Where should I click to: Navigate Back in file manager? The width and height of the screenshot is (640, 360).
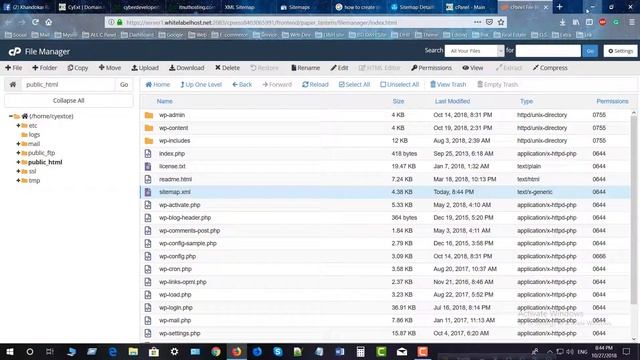242,84
